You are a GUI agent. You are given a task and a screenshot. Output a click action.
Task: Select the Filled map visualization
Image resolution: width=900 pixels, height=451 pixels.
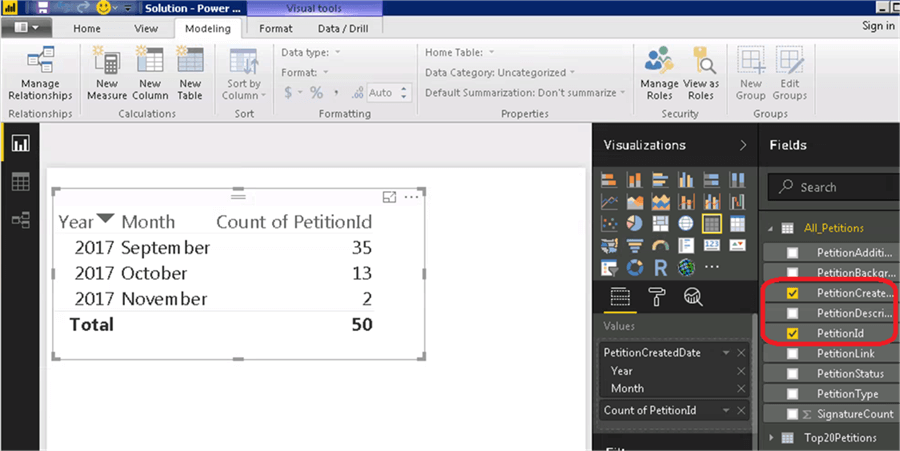[609, 246]
